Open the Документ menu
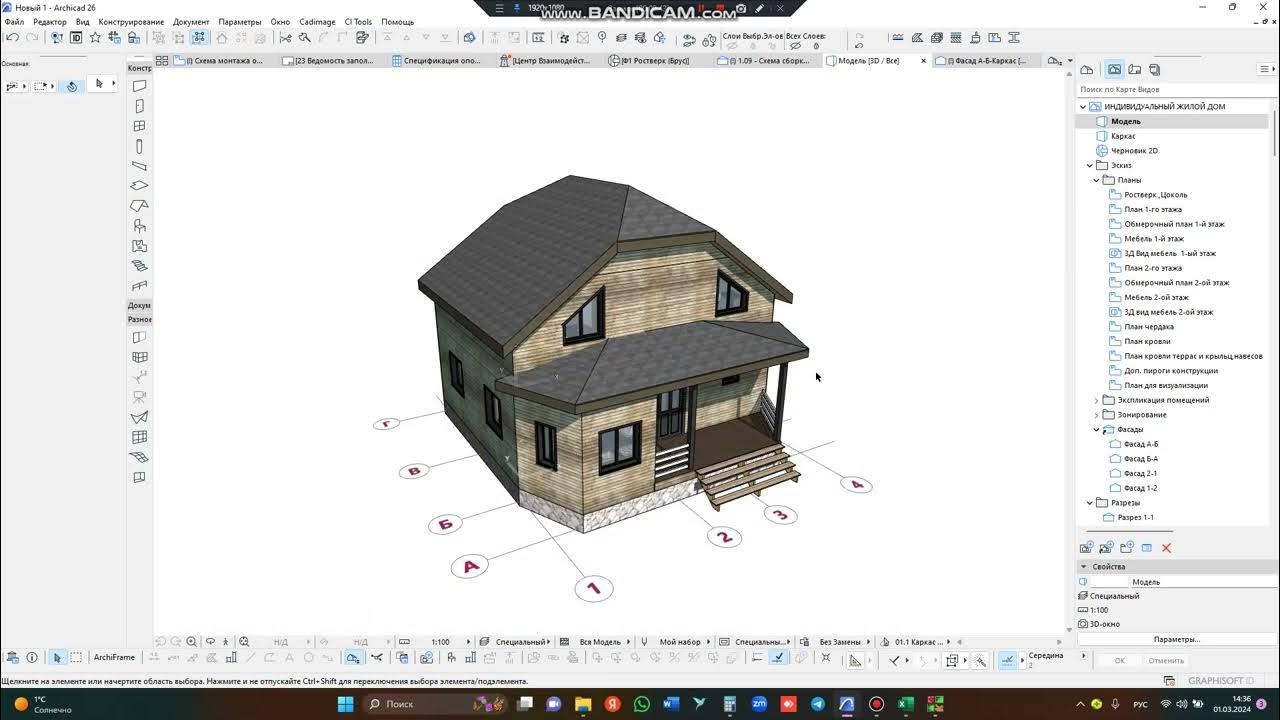 click(191, 22)
